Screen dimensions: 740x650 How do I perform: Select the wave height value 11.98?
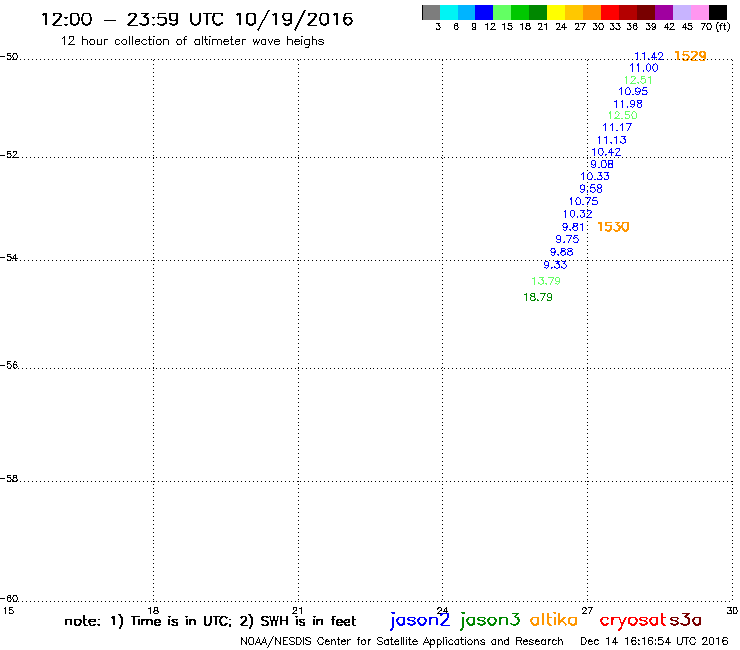pyautogui.click(x=628, y=104)
